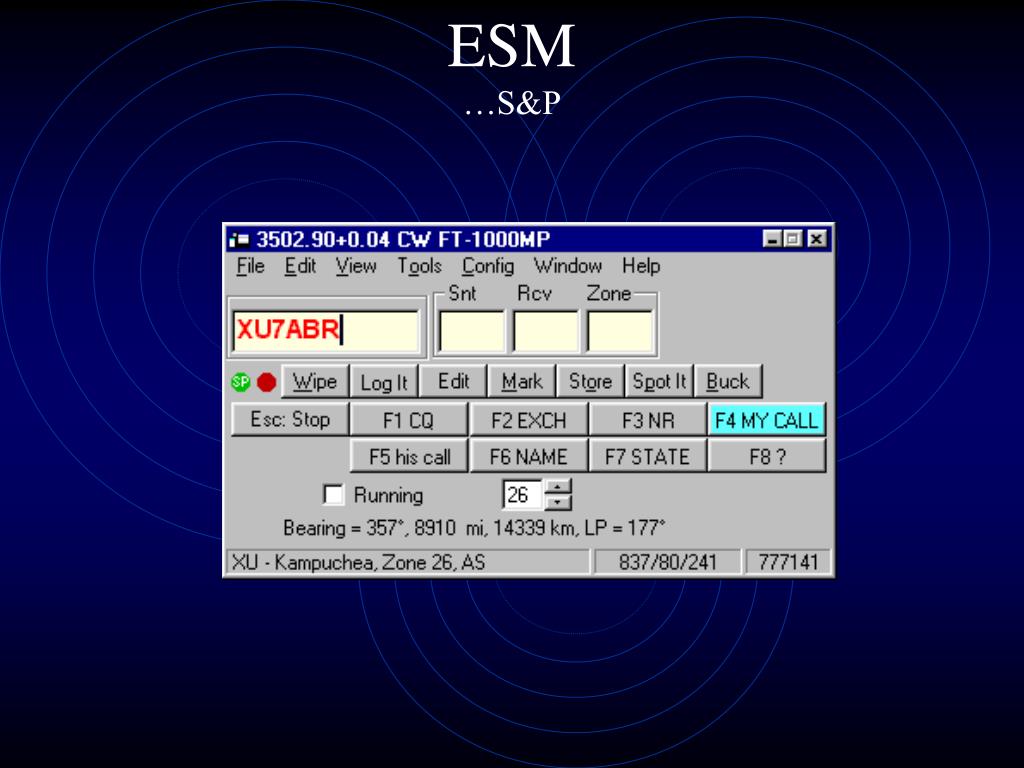Click the Rcv input field
Image resolution: width=1024 pixels, height=768 pixels.
point(546,331)
